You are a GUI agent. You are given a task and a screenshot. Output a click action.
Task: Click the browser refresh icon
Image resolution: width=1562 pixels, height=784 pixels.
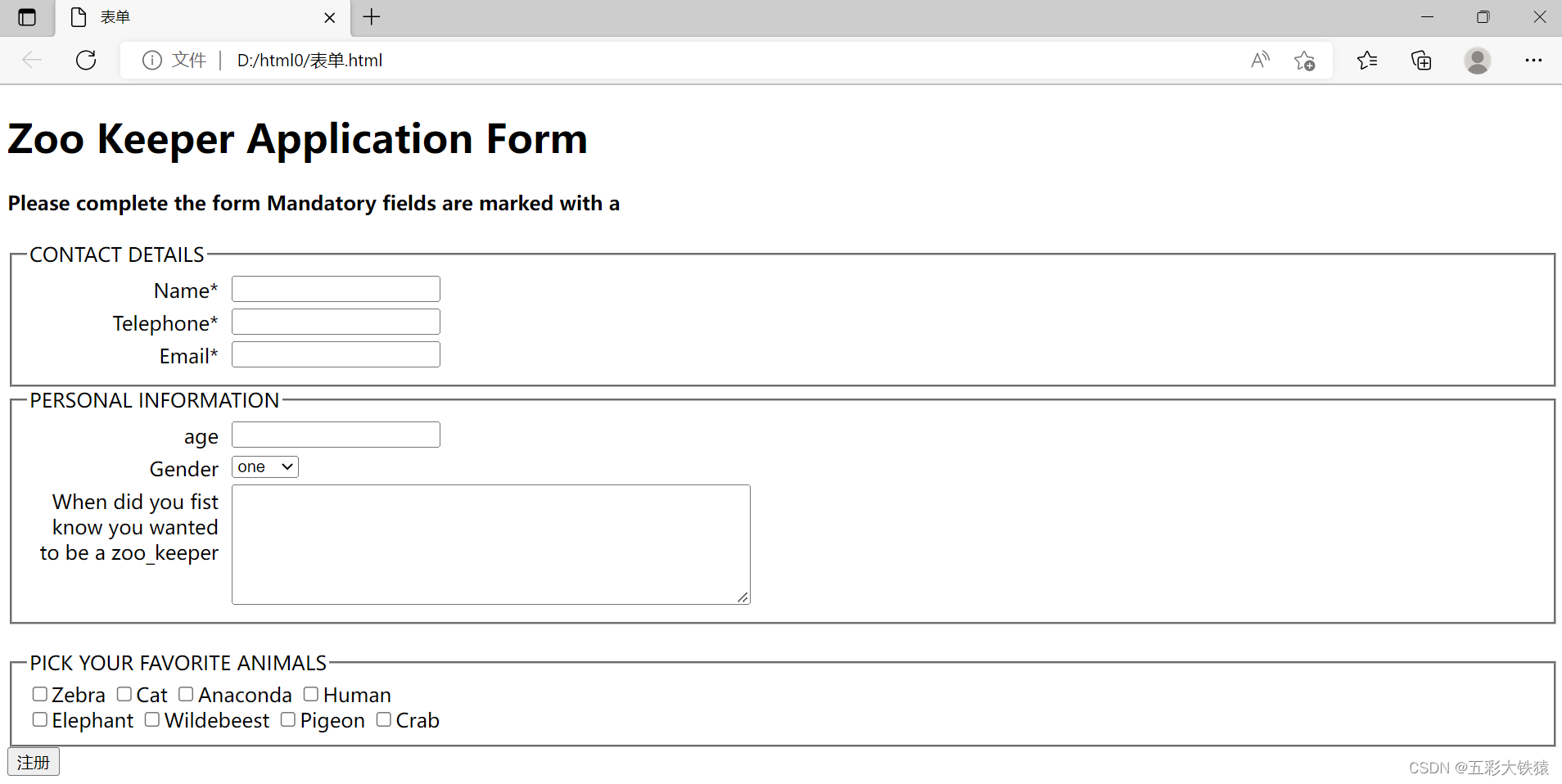[86, 60]
